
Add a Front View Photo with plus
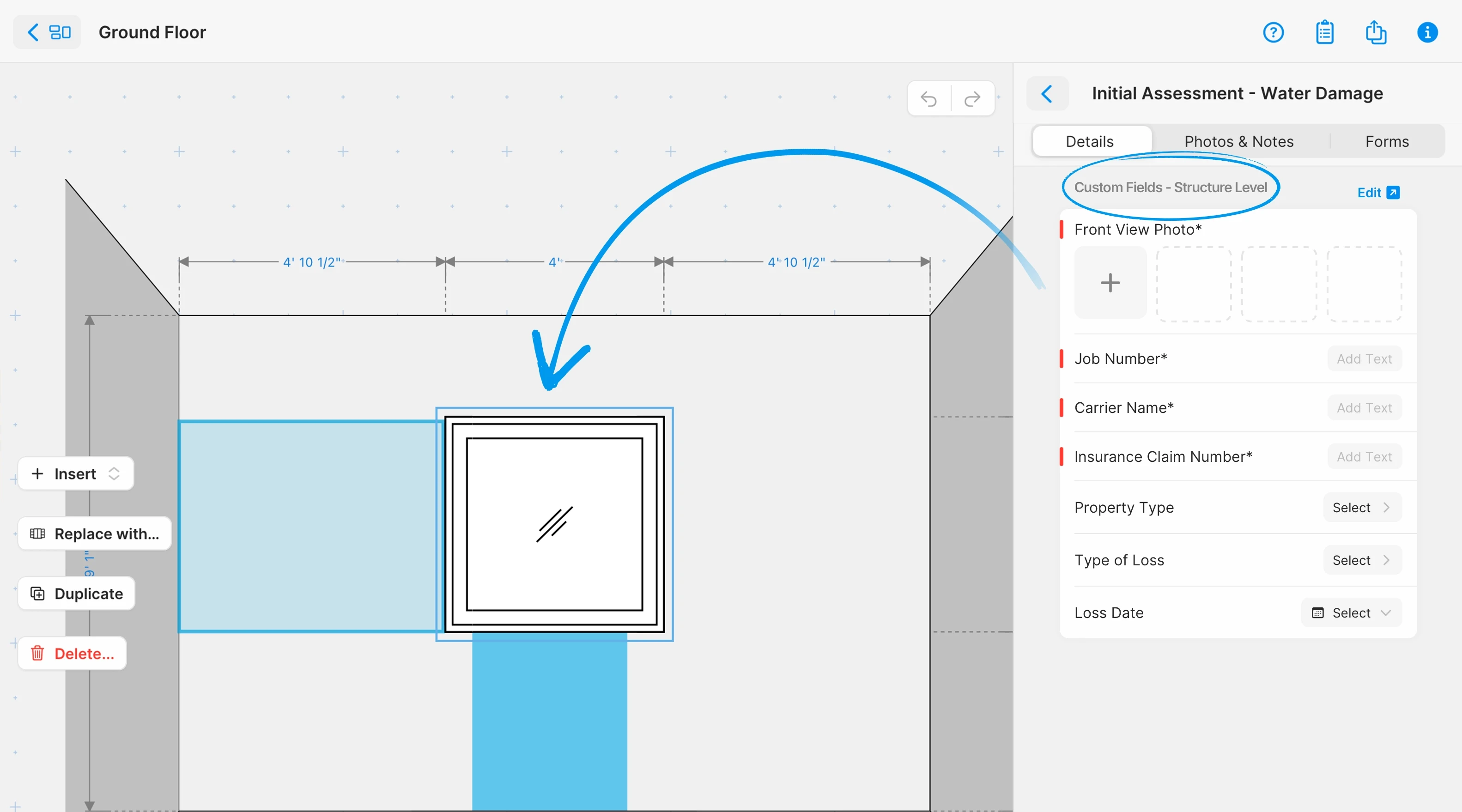(1110, 283)
